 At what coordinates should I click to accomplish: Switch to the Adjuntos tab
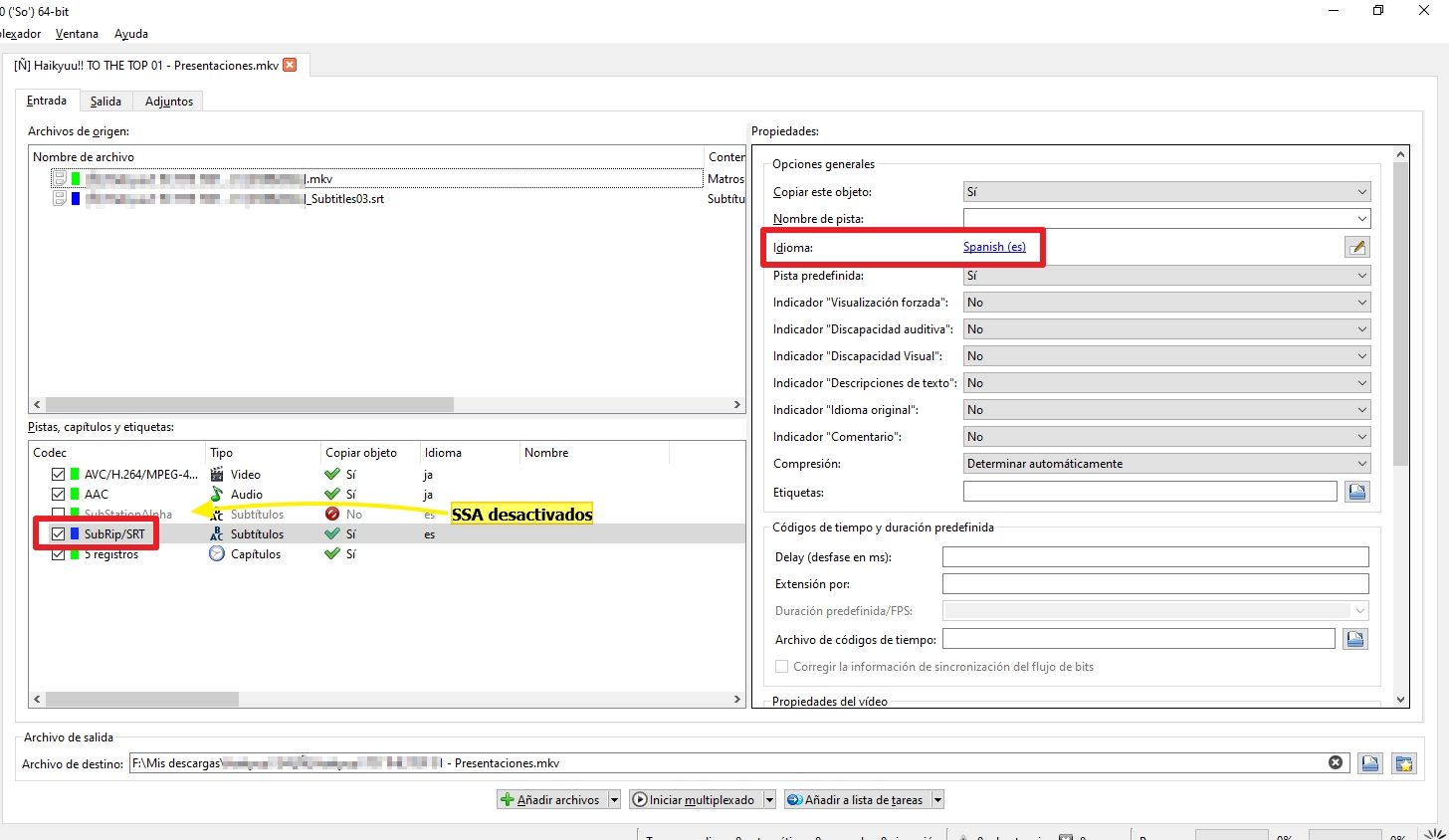(169, 102)
